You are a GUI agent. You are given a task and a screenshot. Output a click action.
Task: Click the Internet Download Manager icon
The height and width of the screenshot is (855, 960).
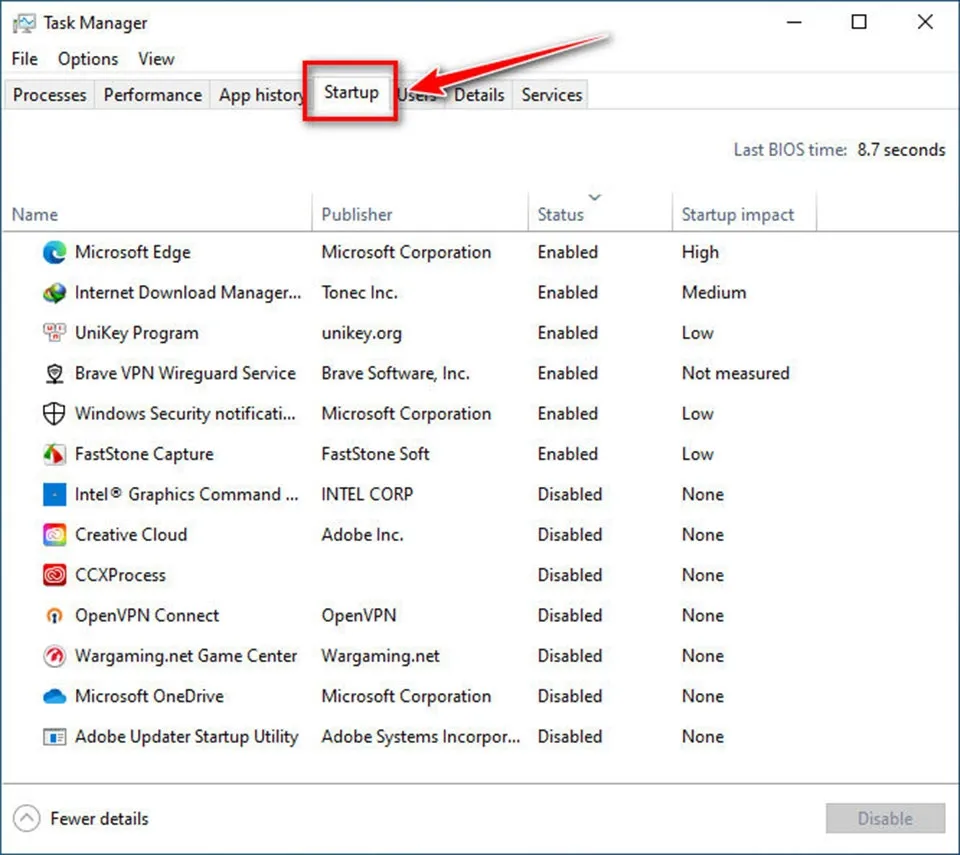pos(55,293)
